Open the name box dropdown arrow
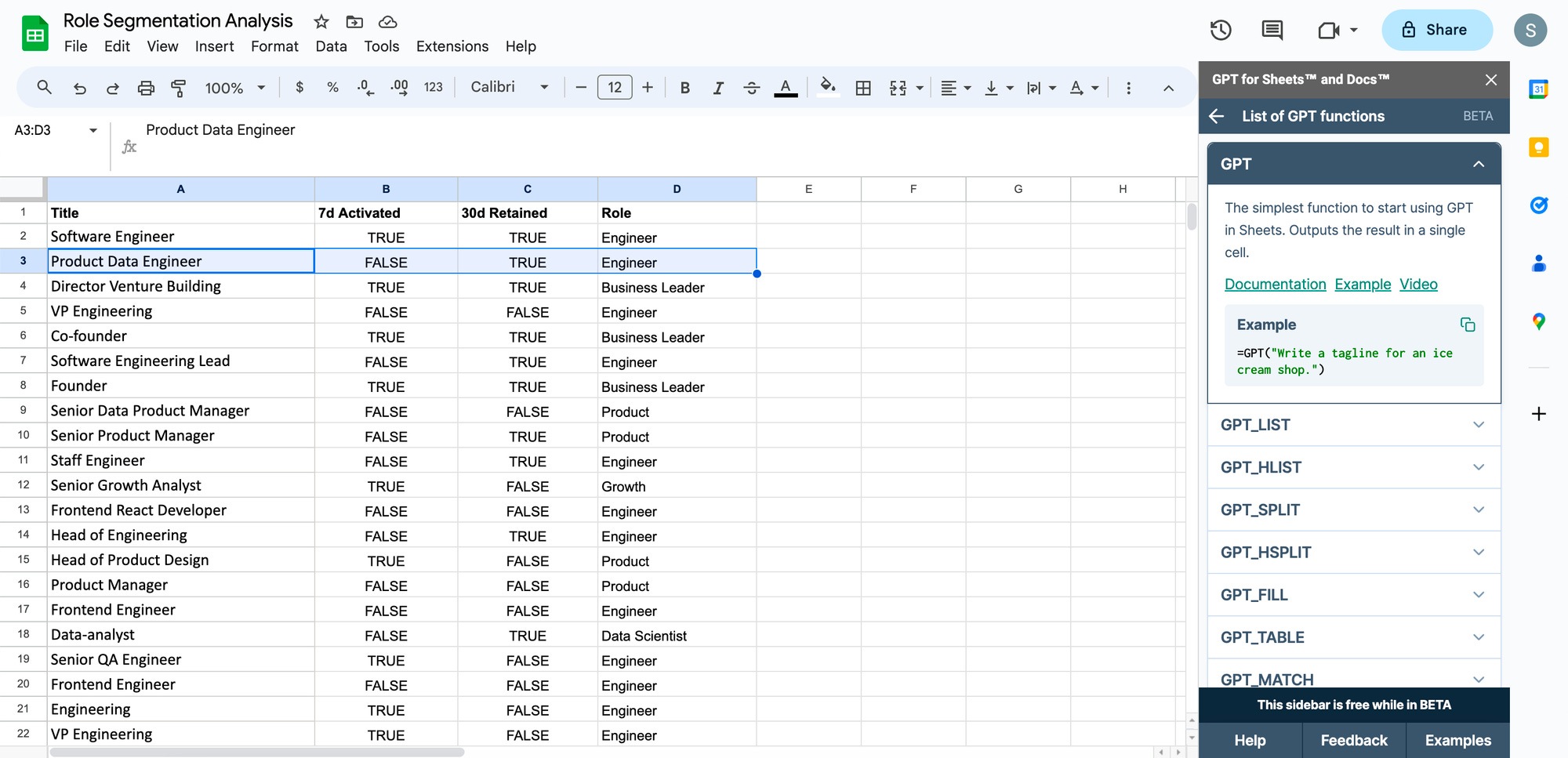This screenshot has width=1568, height=758. tap(93, 130)
